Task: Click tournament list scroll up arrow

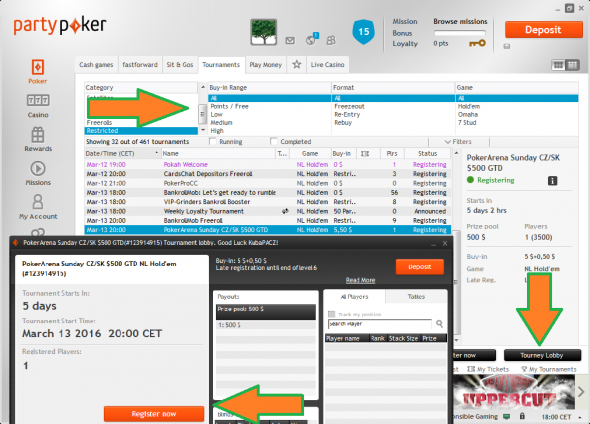Action: pos(456,153)
